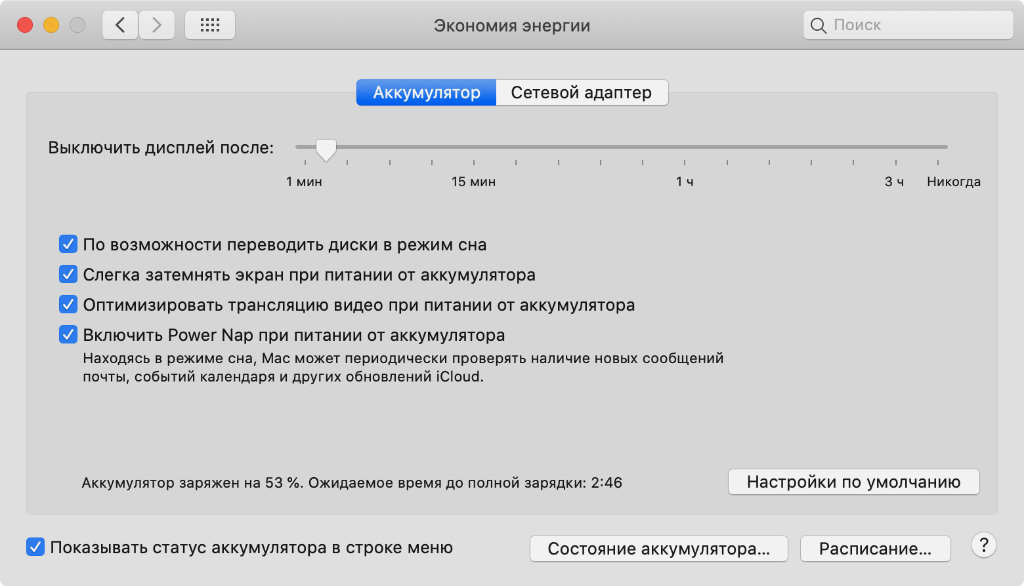
Task: Click the '1 мин' slider label
Action: point(304,182)
